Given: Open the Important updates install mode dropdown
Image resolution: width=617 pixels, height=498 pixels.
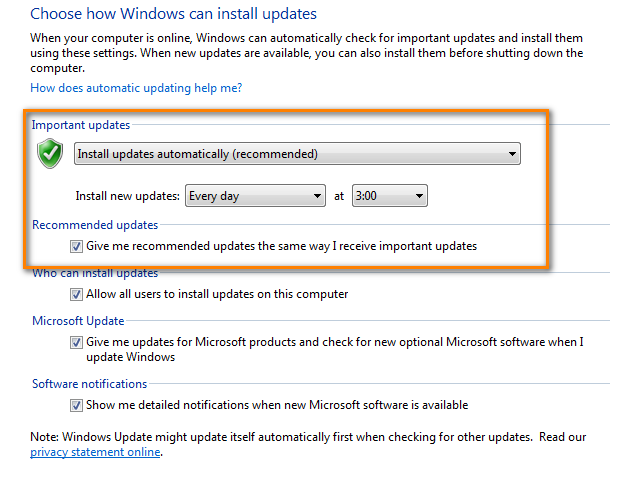Looking at the screenshot, I should 297,154.
